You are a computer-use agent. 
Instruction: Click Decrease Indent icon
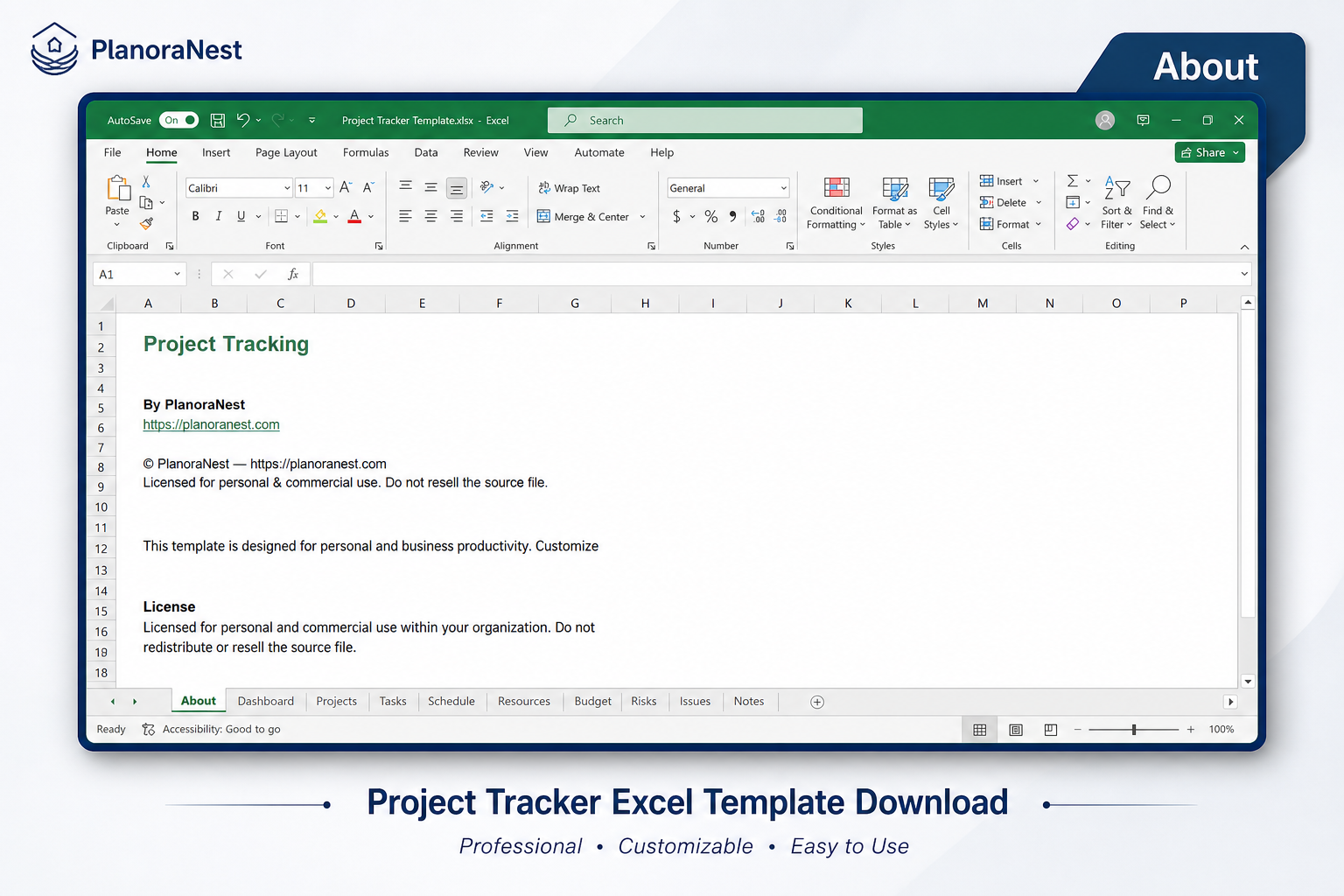click(486, 216)
